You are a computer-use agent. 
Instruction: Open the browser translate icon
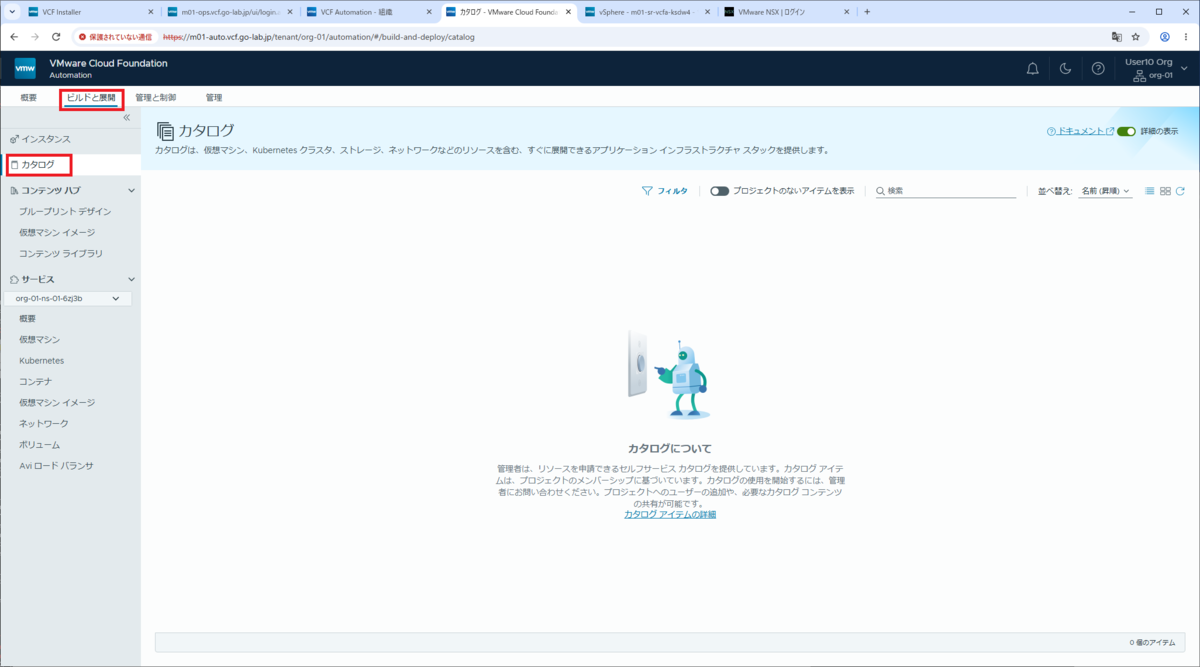tap(1117, 36)
